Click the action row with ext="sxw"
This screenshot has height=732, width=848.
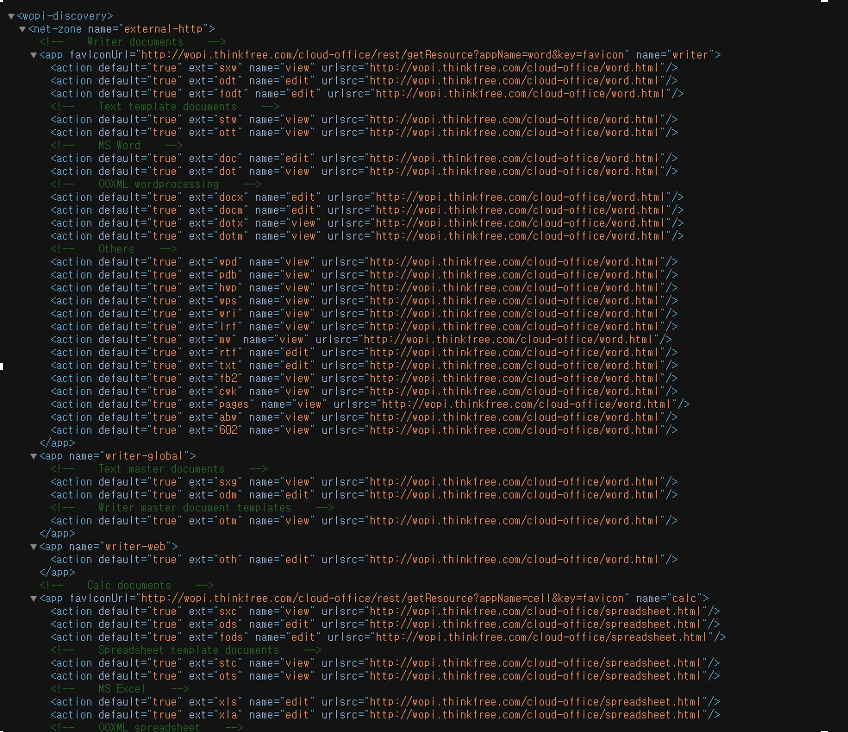364,68
